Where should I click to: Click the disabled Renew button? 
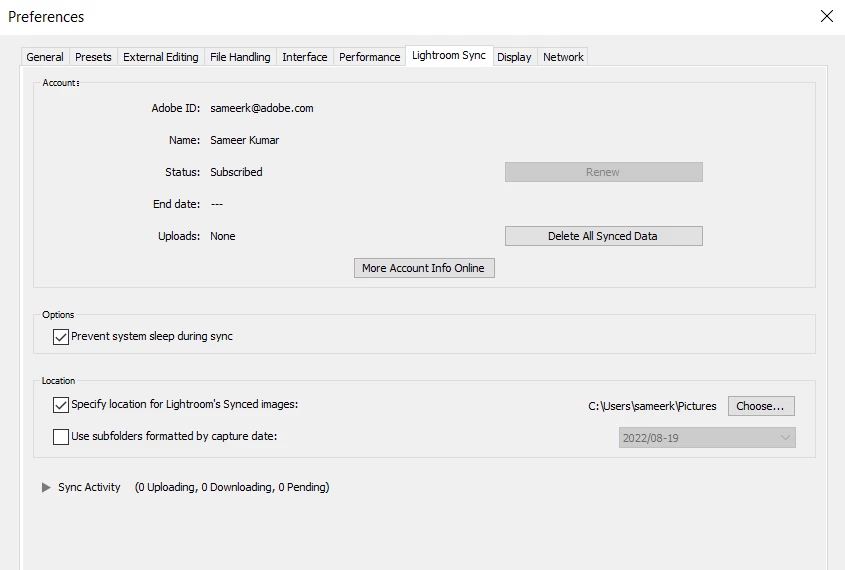604,172
